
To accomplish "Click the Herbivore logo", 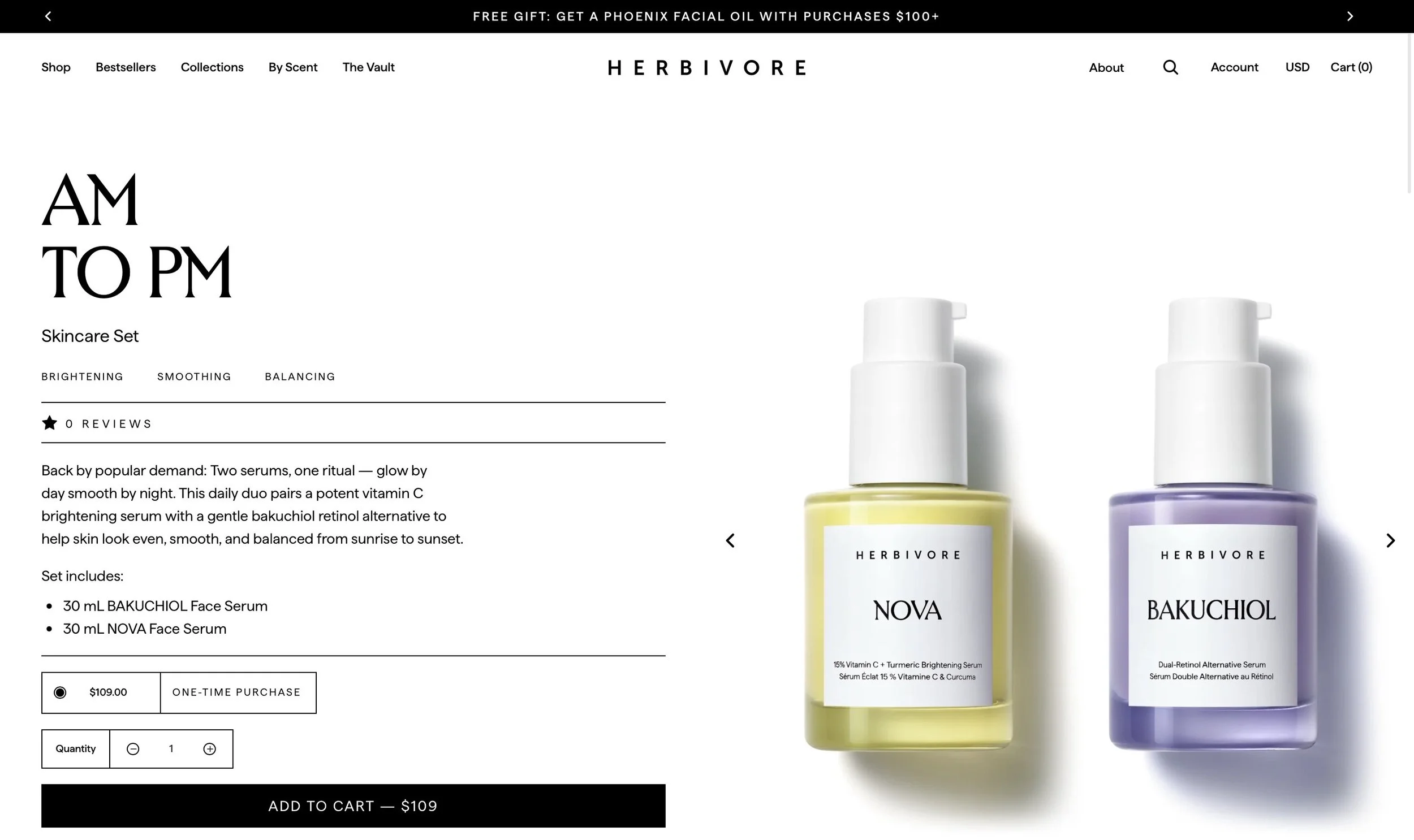I will (706, 67).
